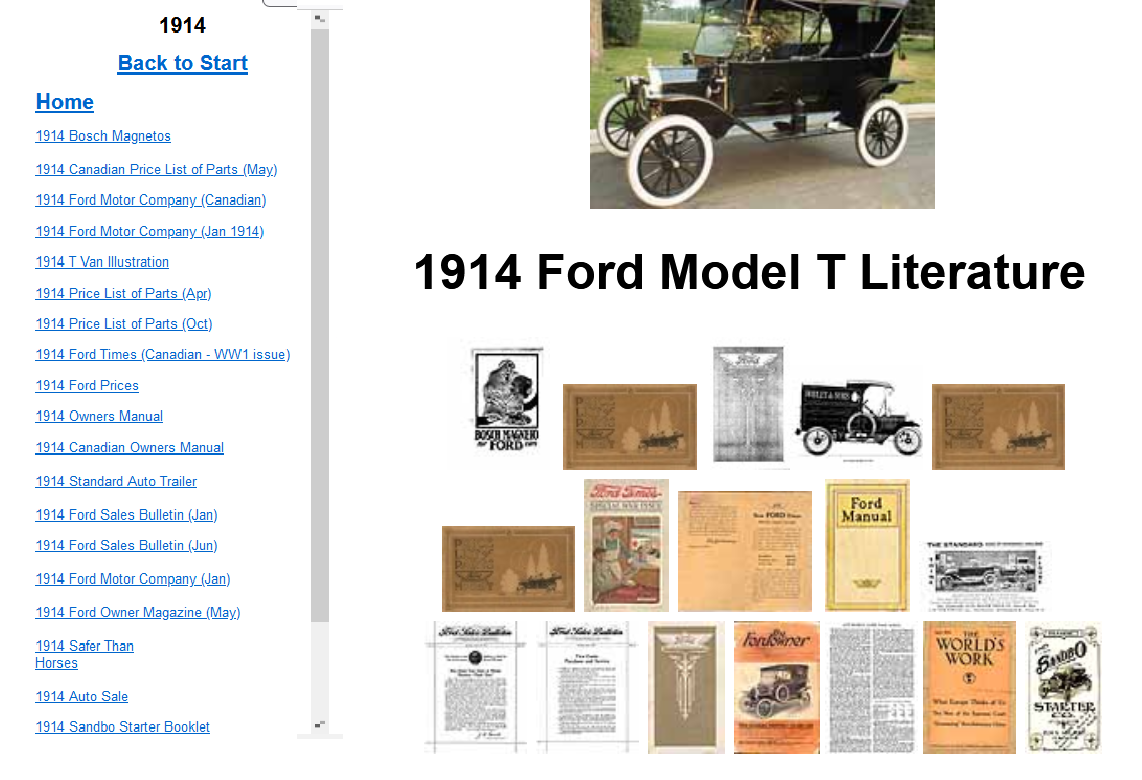The height and width of the screenshot is (780, 1142).
Task: Open the Bosch Magneto cover thumbnail
Action: click(x=505, y=406)
